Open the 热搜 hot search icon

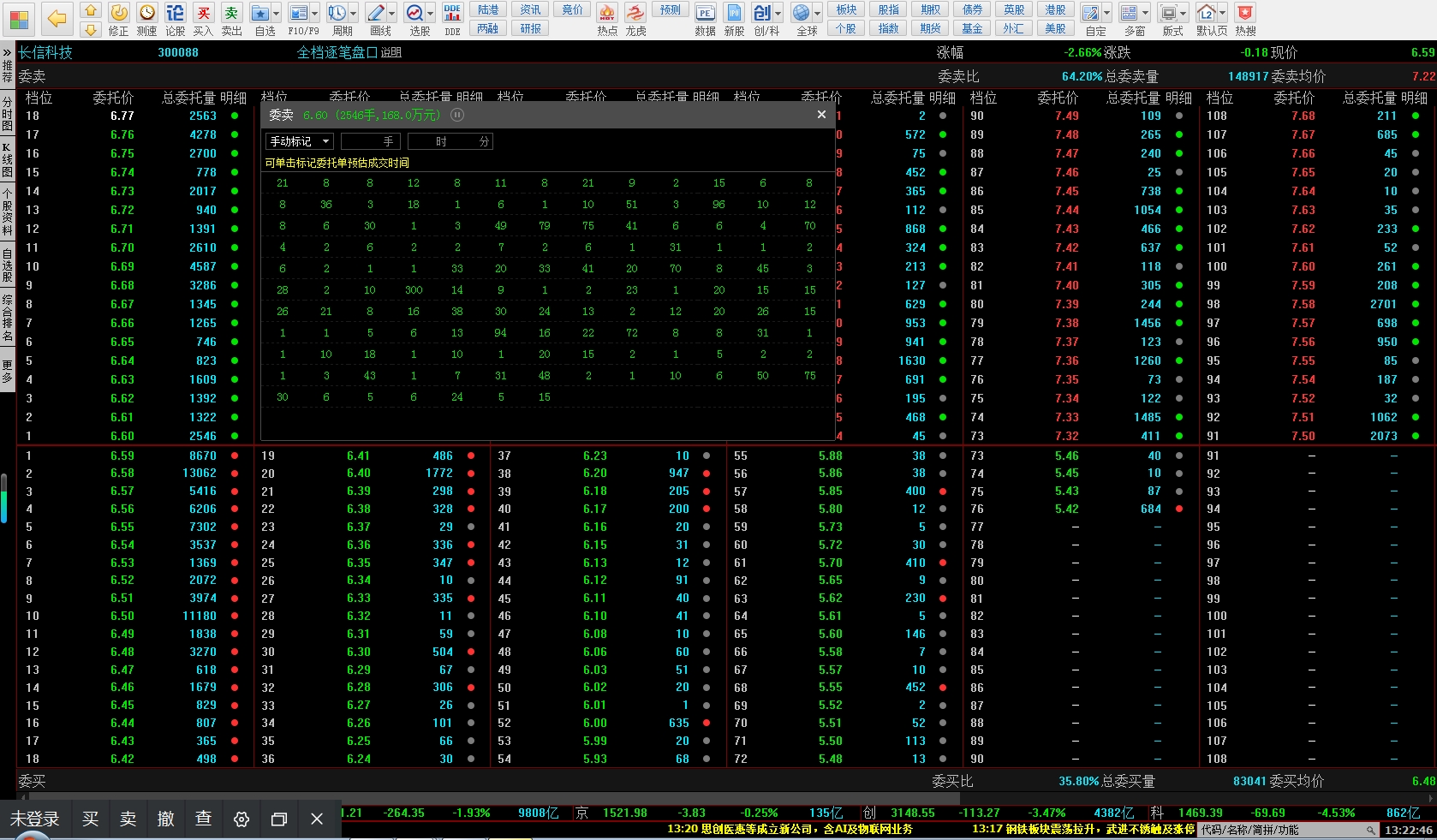click(x=1245, y=13)
